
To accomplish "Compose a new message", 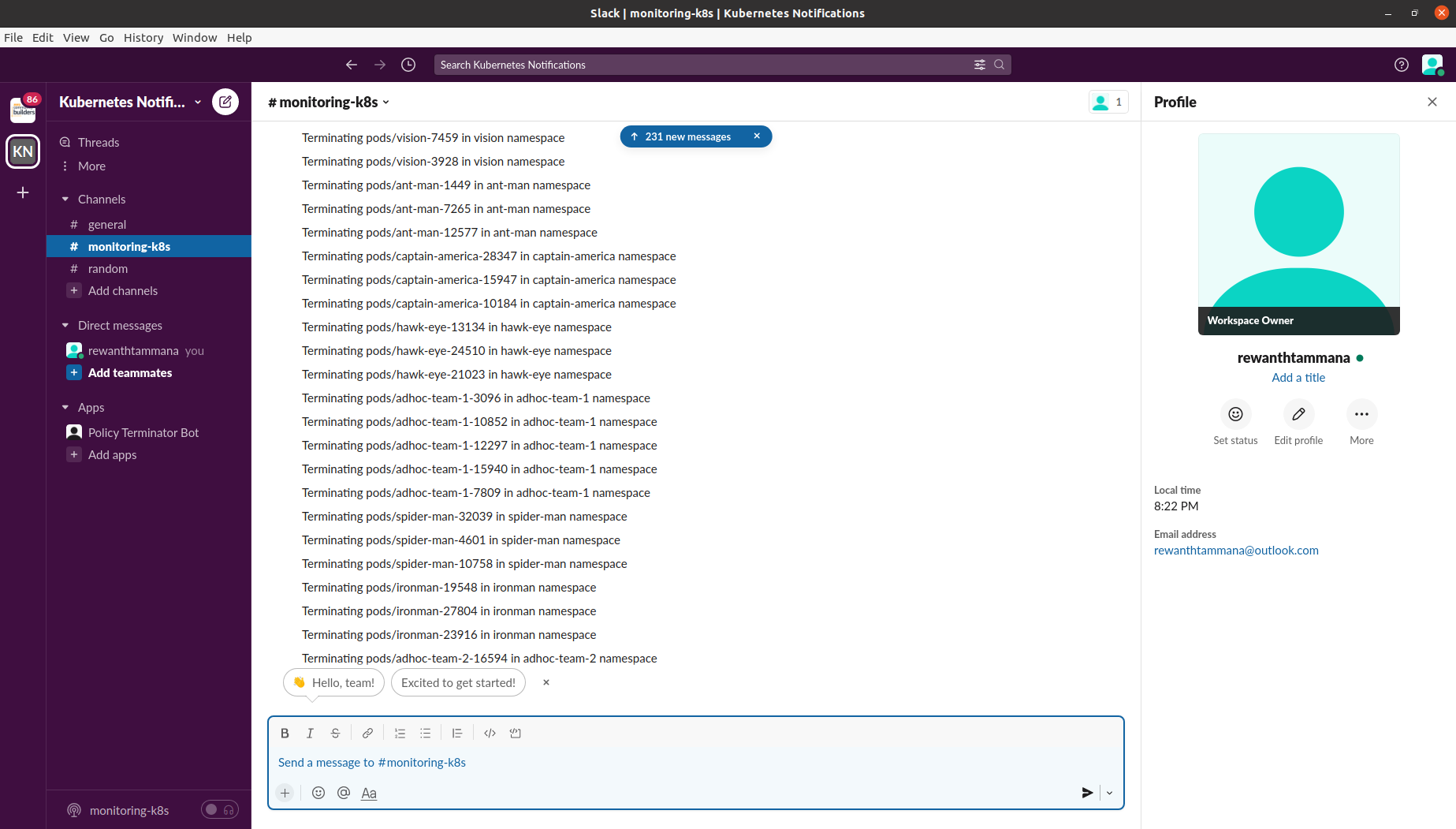I will 225,102.
